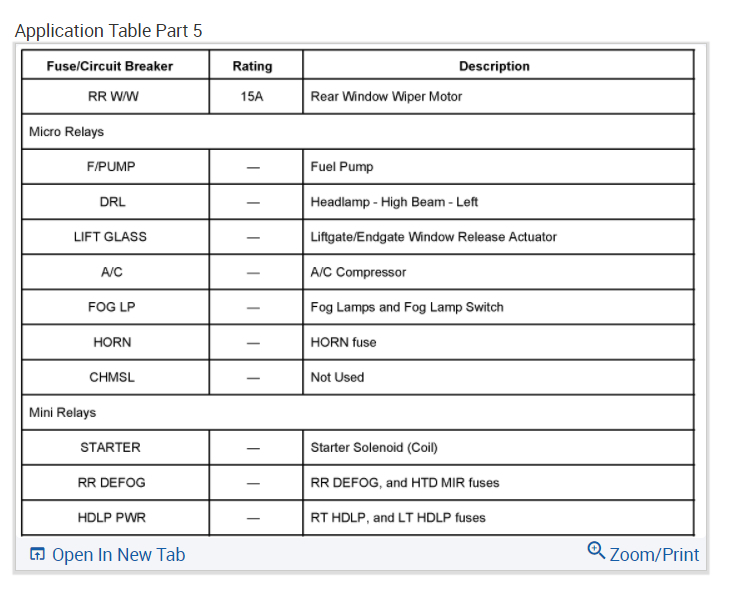Click the 'A/C Compressor' description
Viewport: 741px width, 609px height.
pos(358,272)
